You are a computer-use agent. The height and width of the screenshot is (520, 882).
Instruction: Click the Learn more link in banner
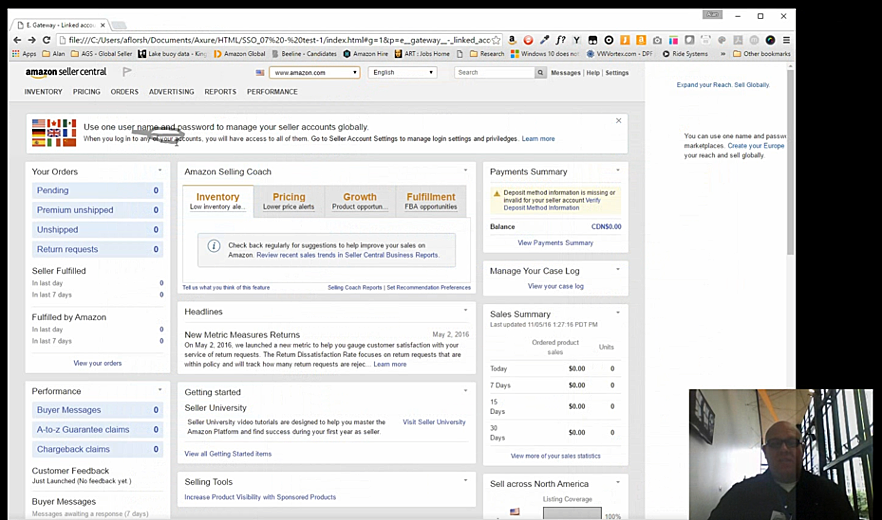coord(538,138)
